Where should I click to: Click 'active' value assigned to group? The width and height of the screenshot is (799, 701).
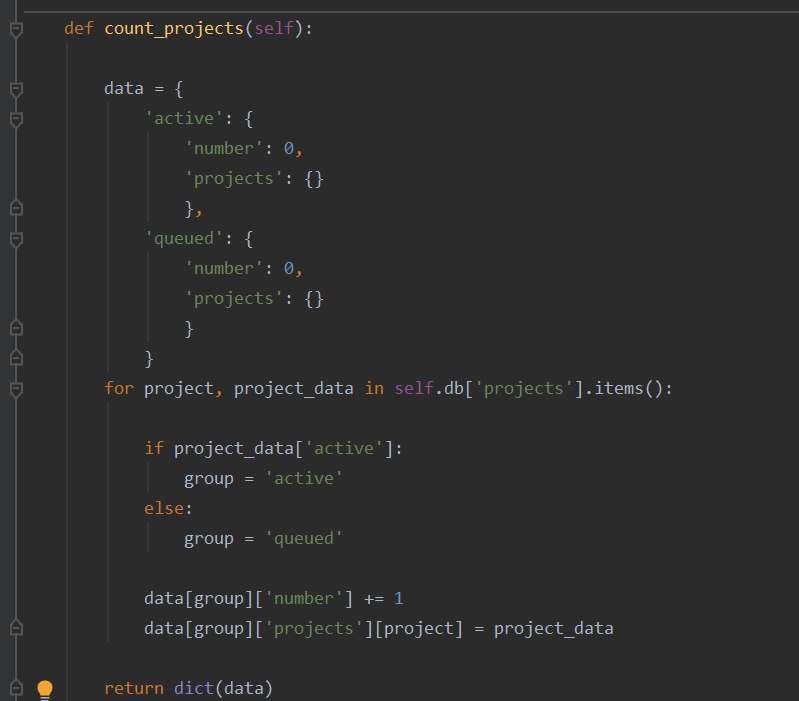click(x=304, y=478)
